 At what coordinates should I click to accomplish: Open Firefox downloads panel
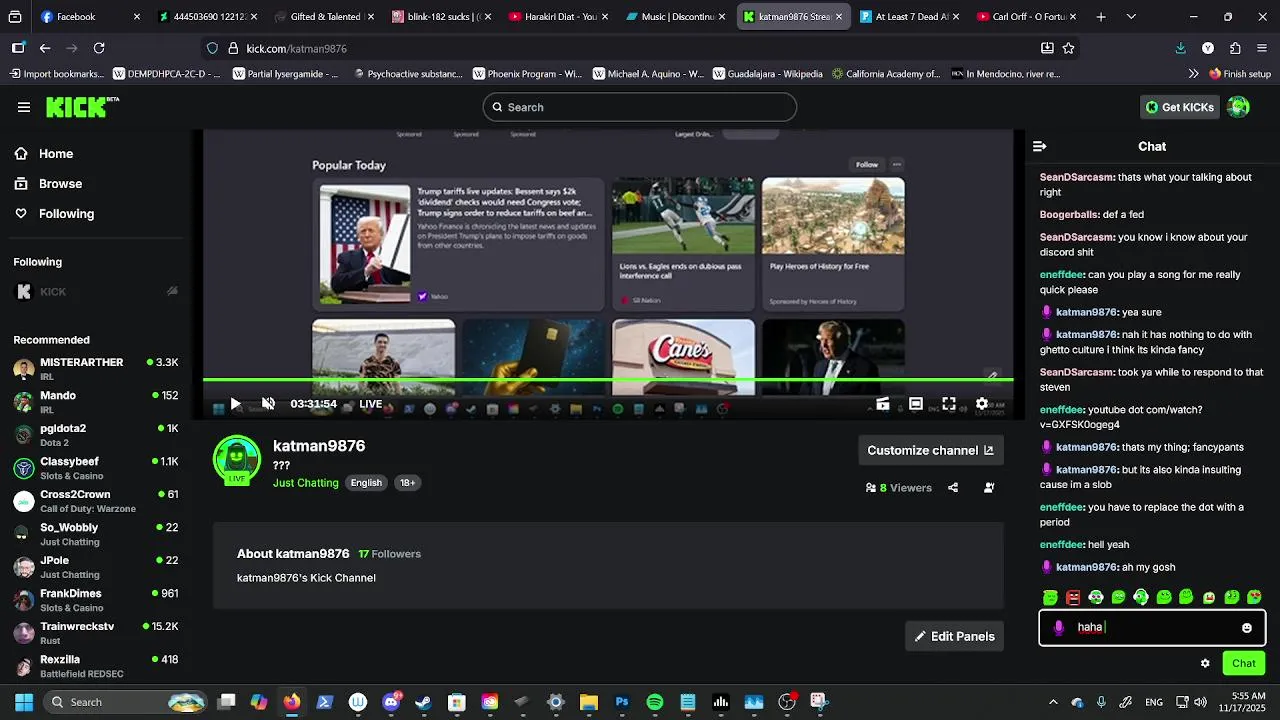tap(1181, 48)
